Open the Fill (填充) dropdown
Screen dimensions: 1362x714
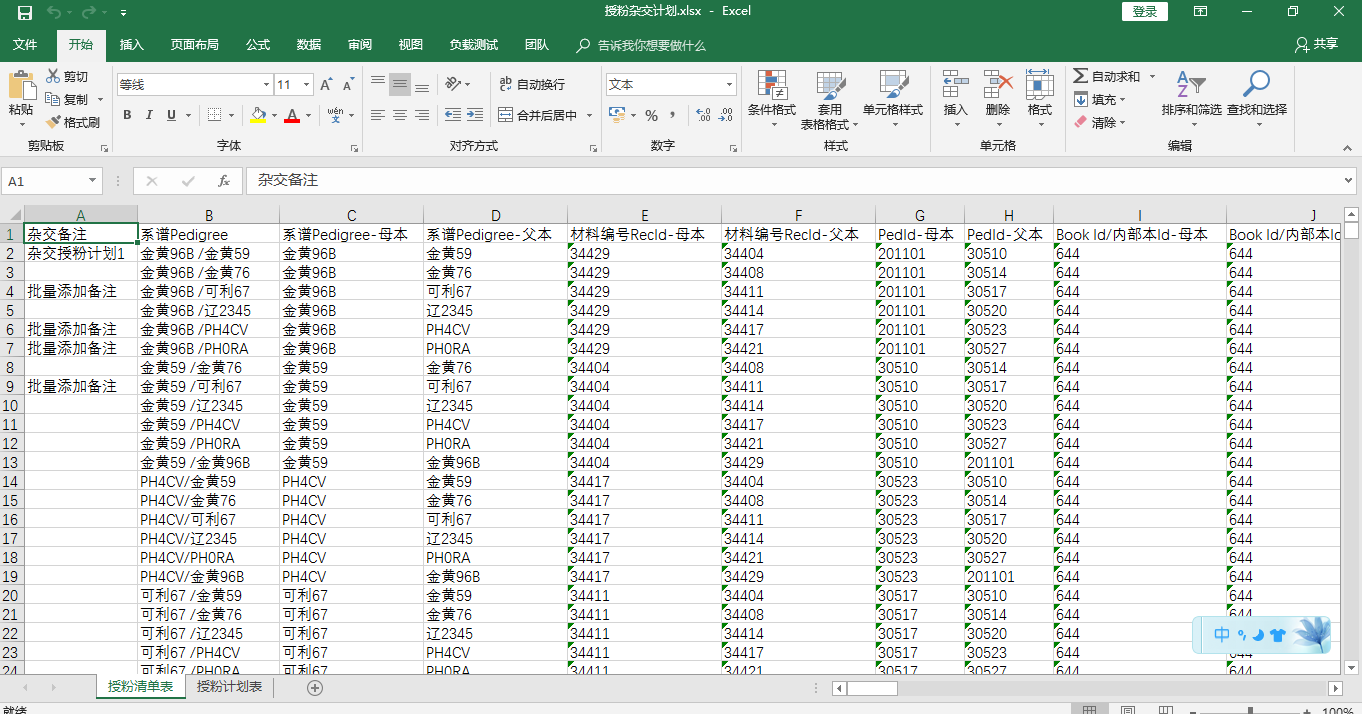[1122, 99]
